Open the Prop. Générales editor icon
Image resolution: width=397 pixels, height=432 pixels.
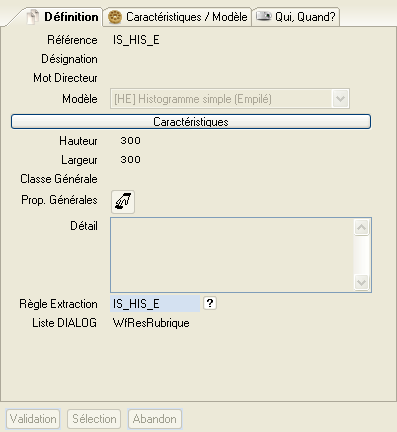coord(123,202)
